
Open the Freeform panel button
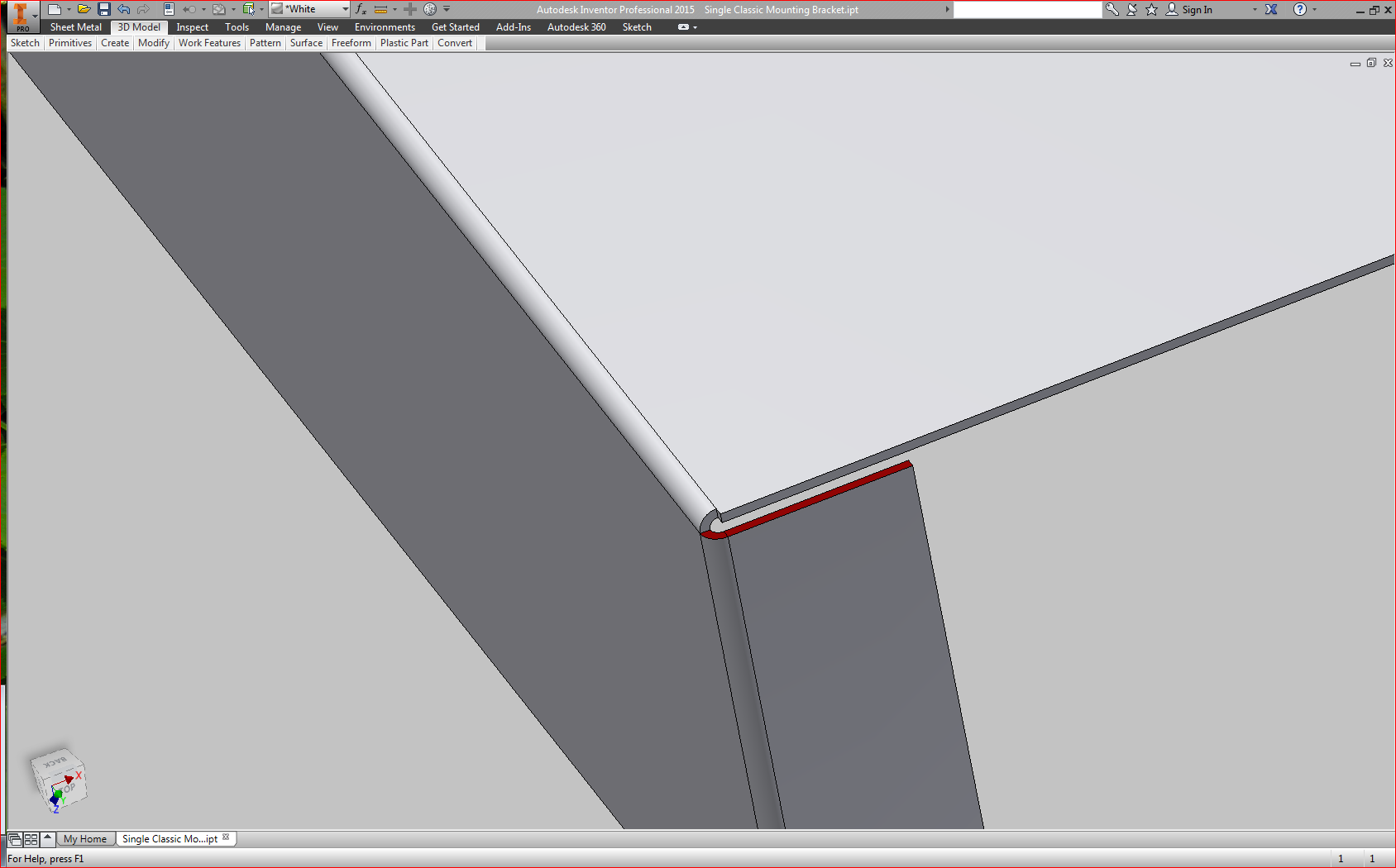tap(351, 43)
